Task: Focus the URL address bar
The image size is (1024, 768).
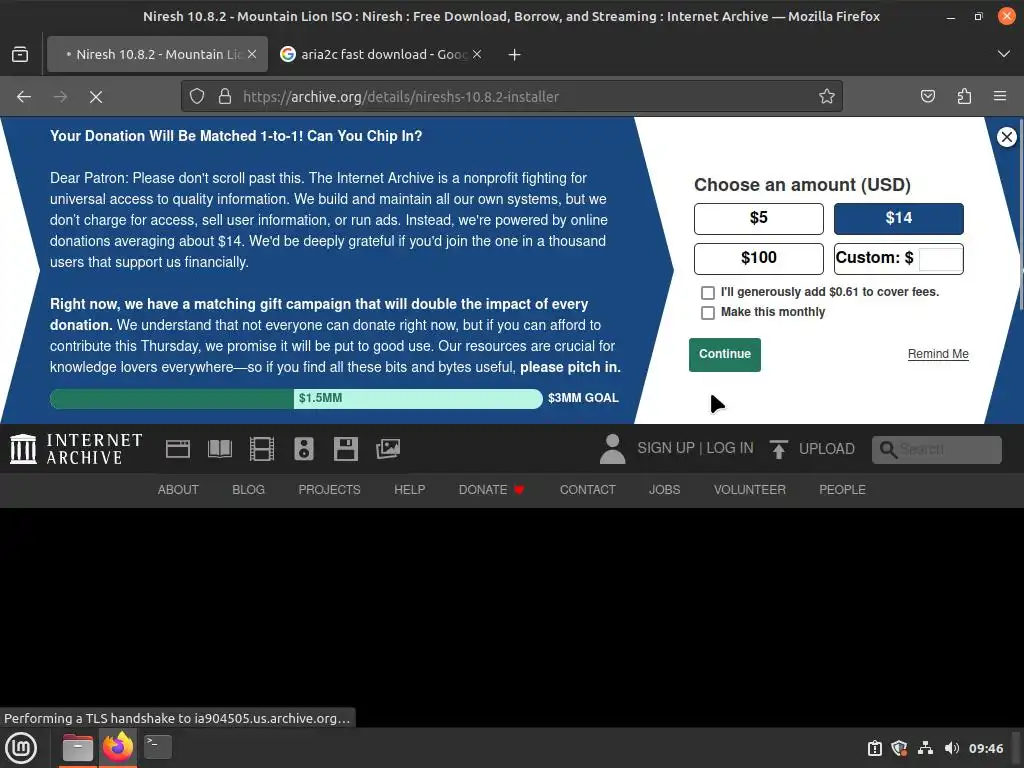Action: pyautogui.click(x=512, y=97)
